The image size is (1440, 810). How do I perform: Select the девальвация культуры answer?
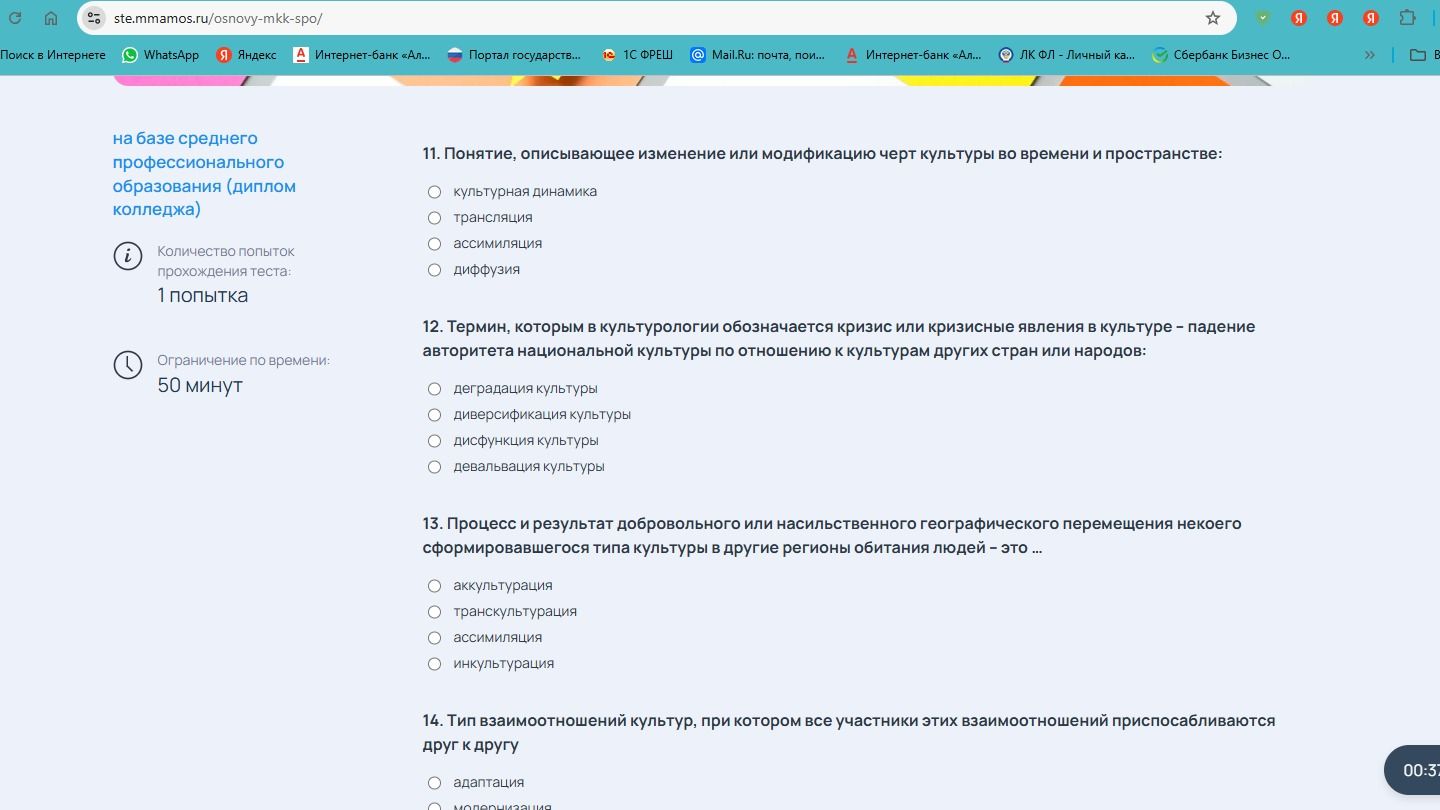pos(434,467)
